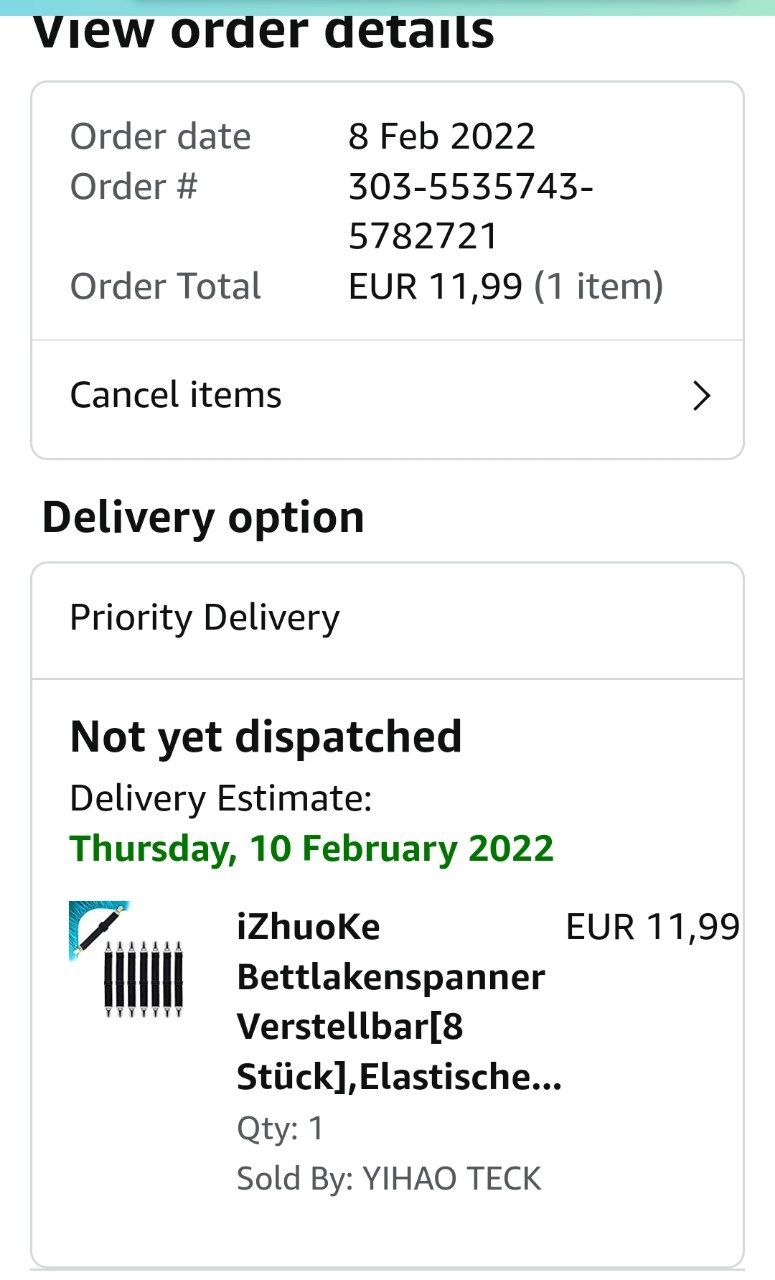This screenshot has height=1280, width=775.
Task: Tap the Priority Delivery row
Action: pyautogui.click(x=205, y=618)
